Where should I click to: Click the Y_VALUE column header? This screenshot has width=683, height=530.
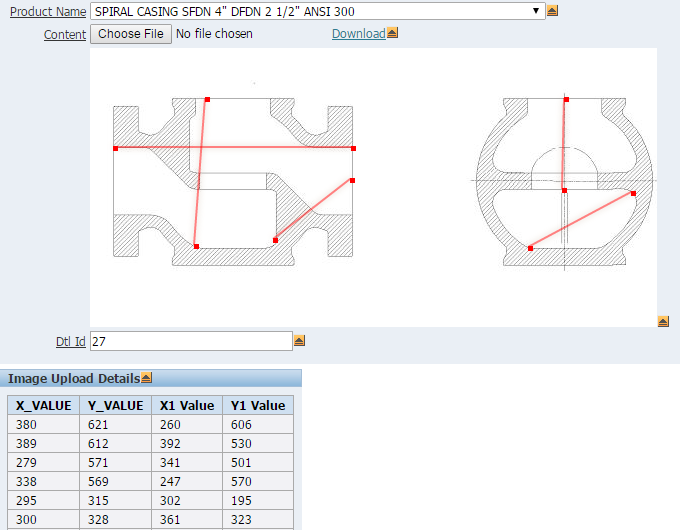tap(115, 405)
